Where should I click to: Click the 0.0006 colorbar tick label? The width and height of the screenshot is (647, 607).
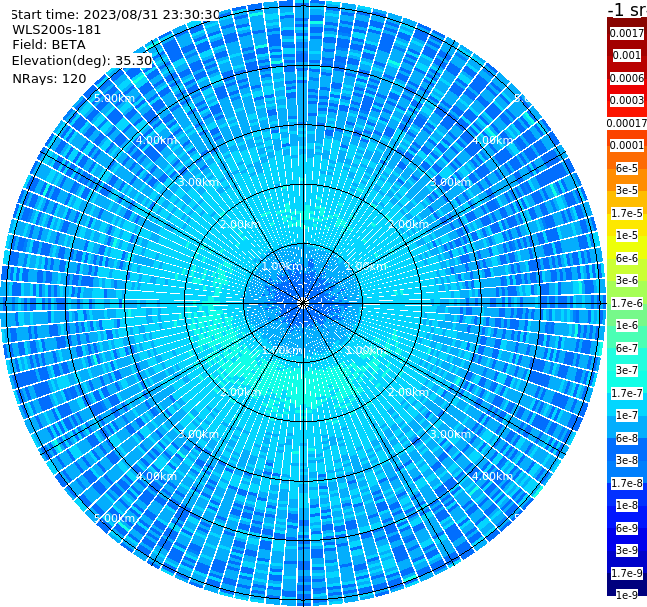(x=627, y=78)
